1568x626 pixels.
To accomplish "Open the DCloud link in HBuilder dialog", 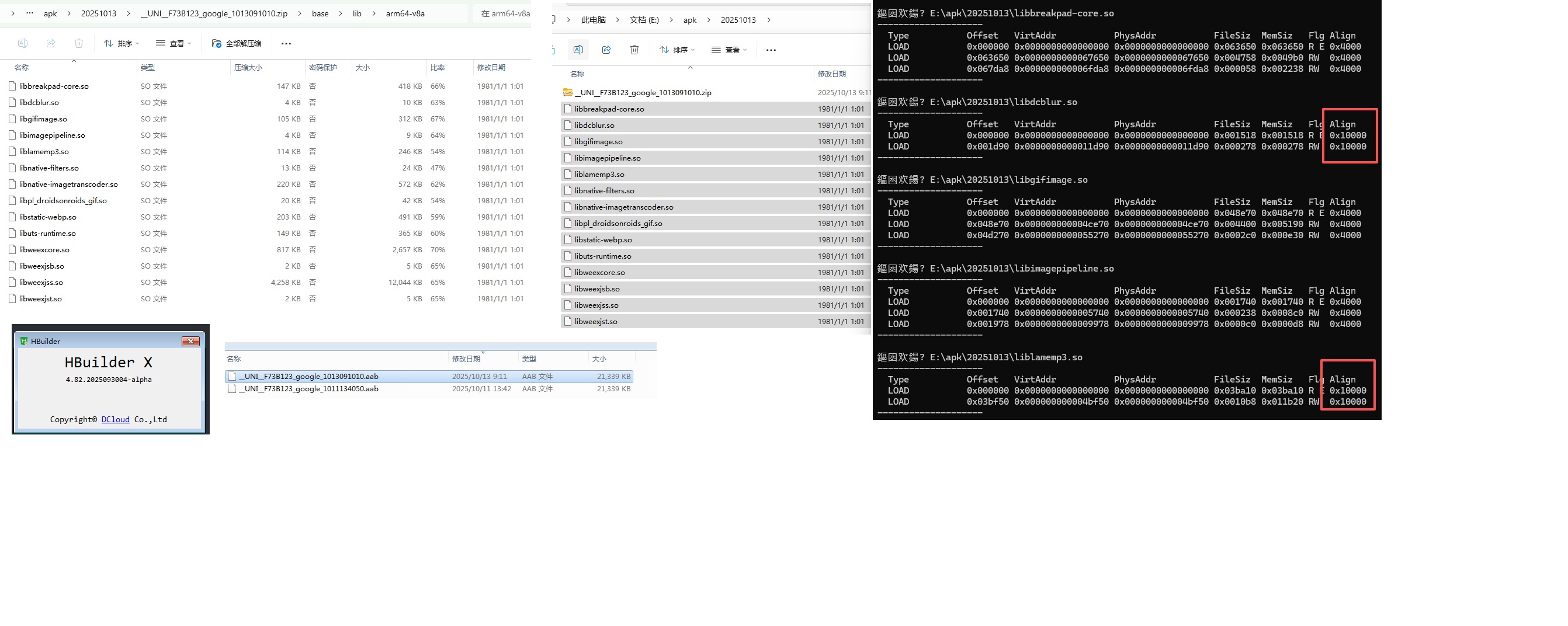I will (x=115, y=420).
